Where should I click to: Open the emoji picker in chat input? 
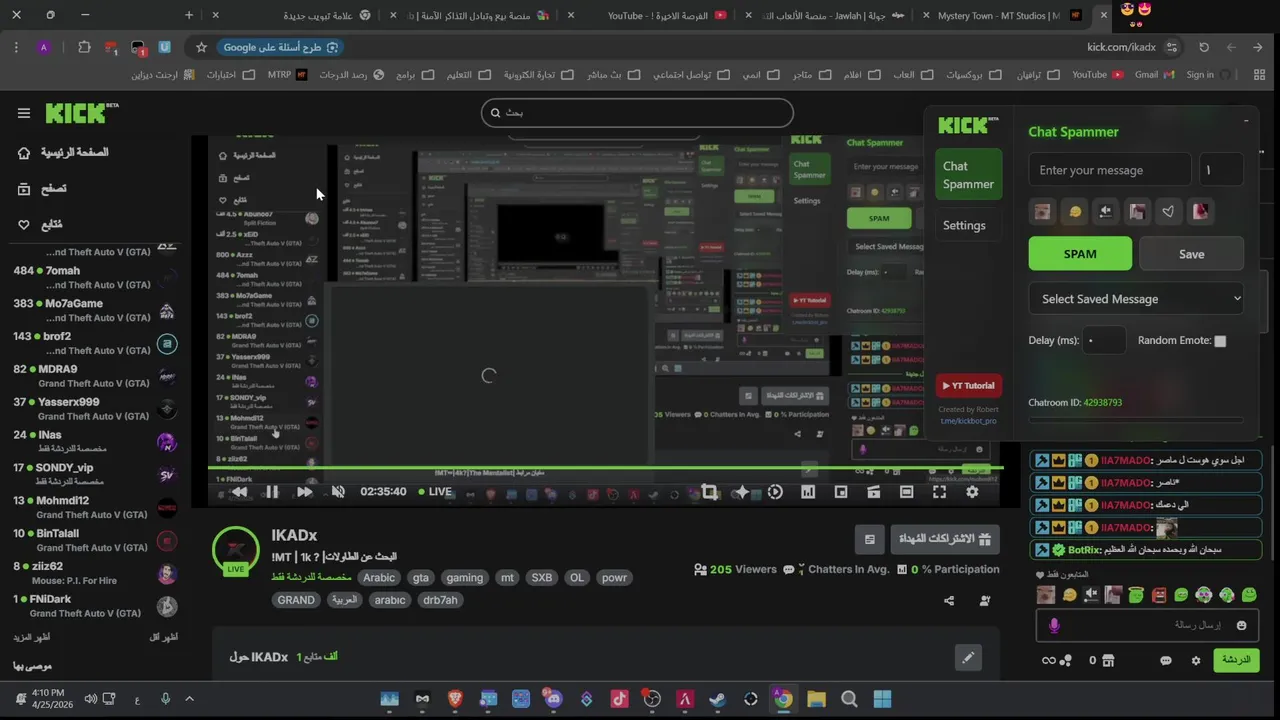pos(1241,625)
